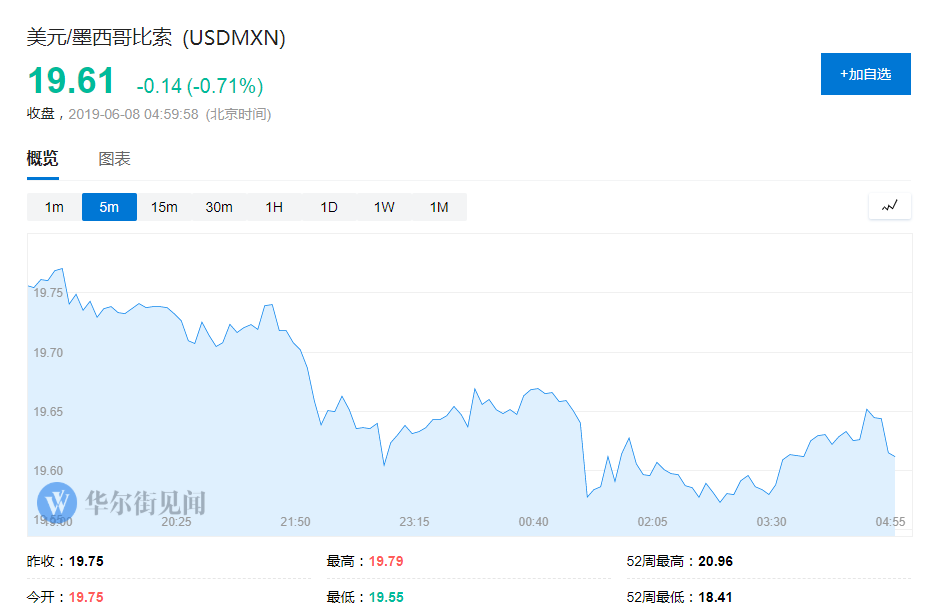
Task: Switch to the 图表 chart tab
Action: tap(114, 158)
